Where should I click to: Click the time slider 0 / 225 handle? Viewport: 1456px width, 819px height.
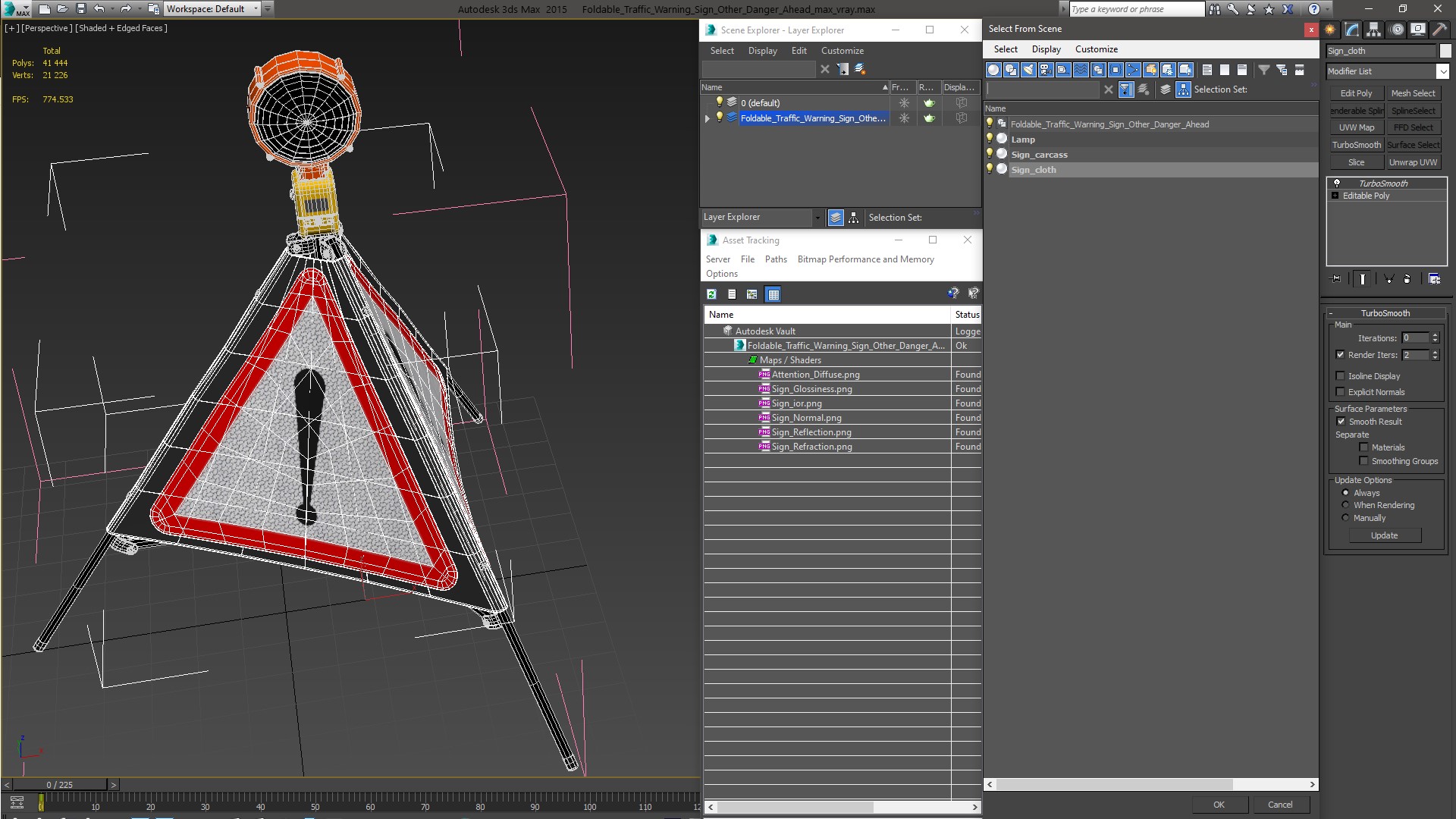[x=60, y=785]
